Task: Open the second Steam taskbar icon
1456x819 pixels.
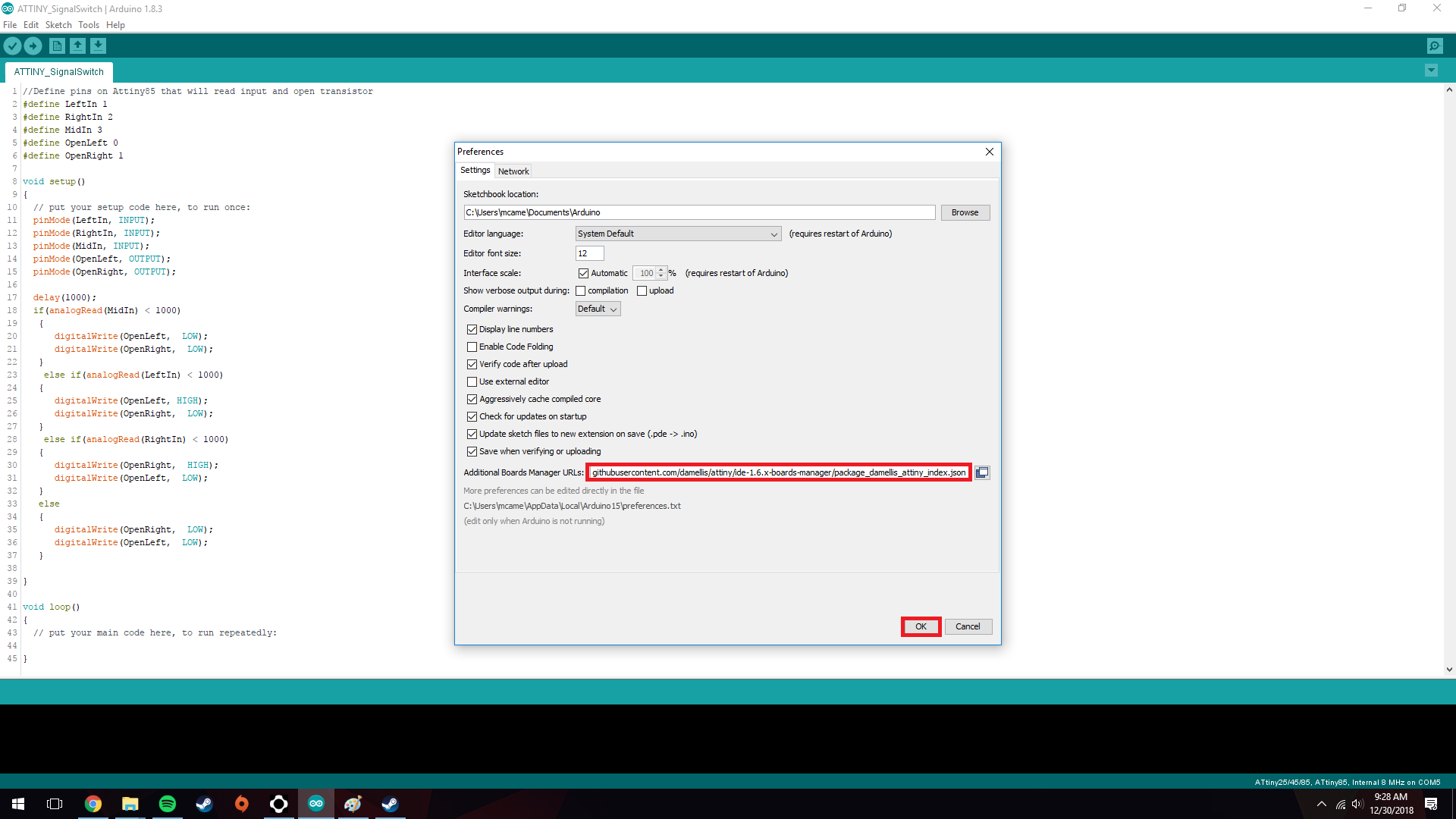Action: pyautogui.click(x=391, y=804)
